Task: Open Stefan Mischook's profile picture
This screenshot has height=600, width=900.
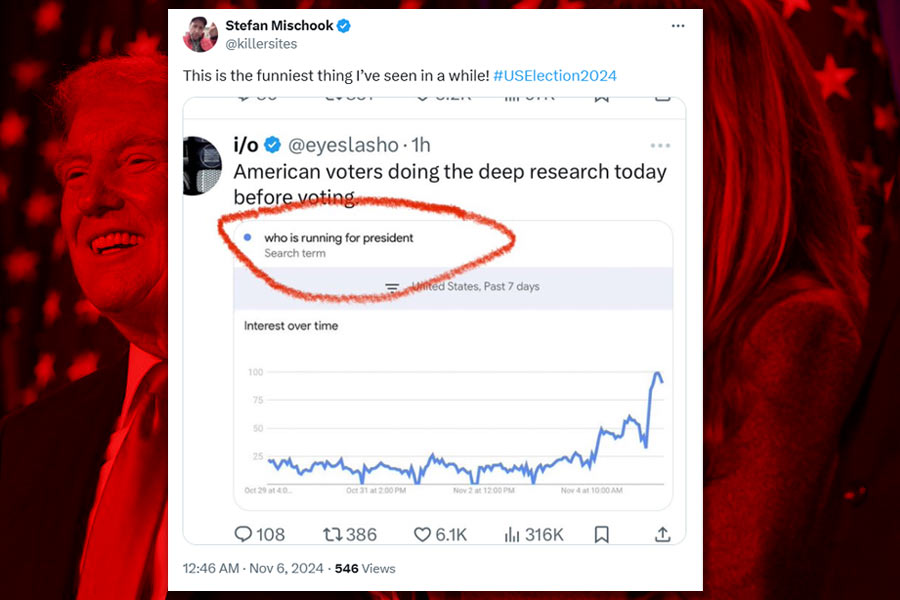Action: pyautogui.click(x=201, y=34)
